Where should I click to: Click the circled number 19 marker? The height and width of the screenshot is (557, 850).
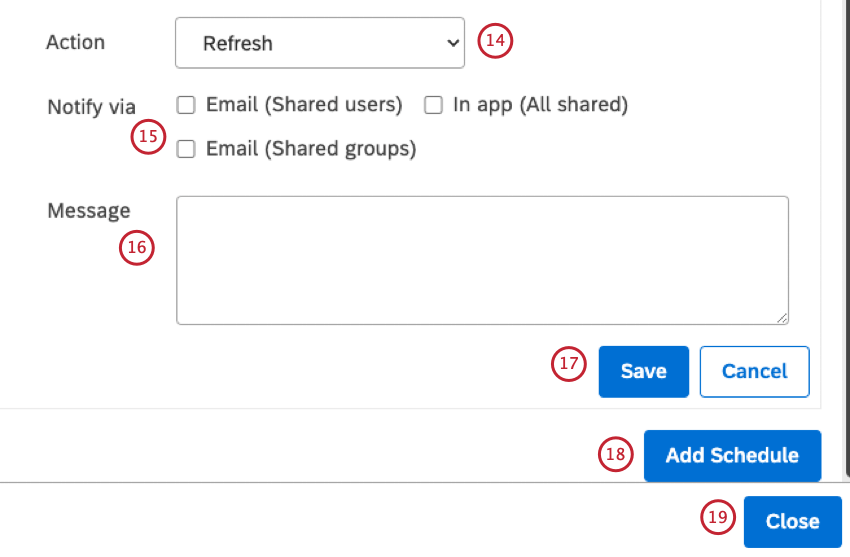tap(718, 517)
